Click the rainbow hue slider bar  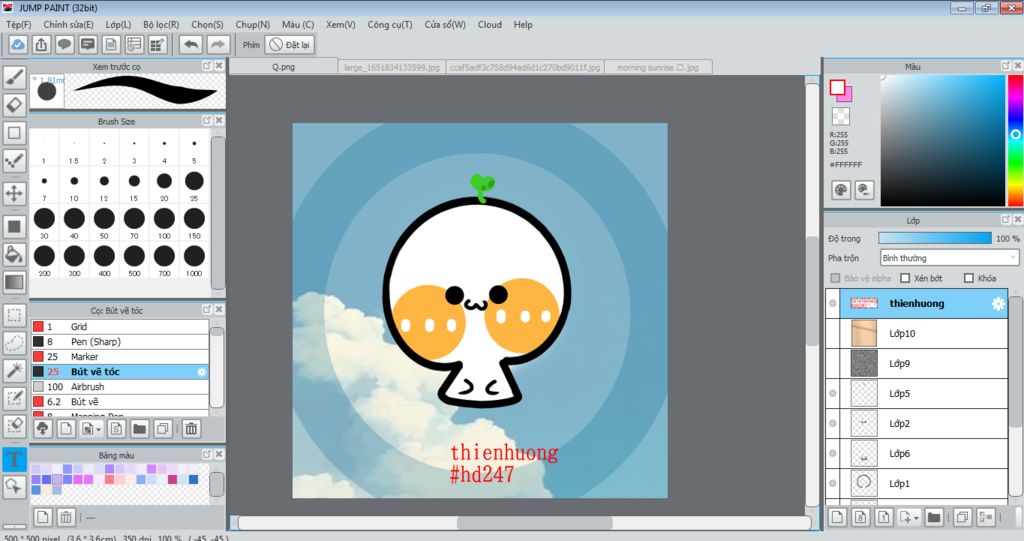1016,140
